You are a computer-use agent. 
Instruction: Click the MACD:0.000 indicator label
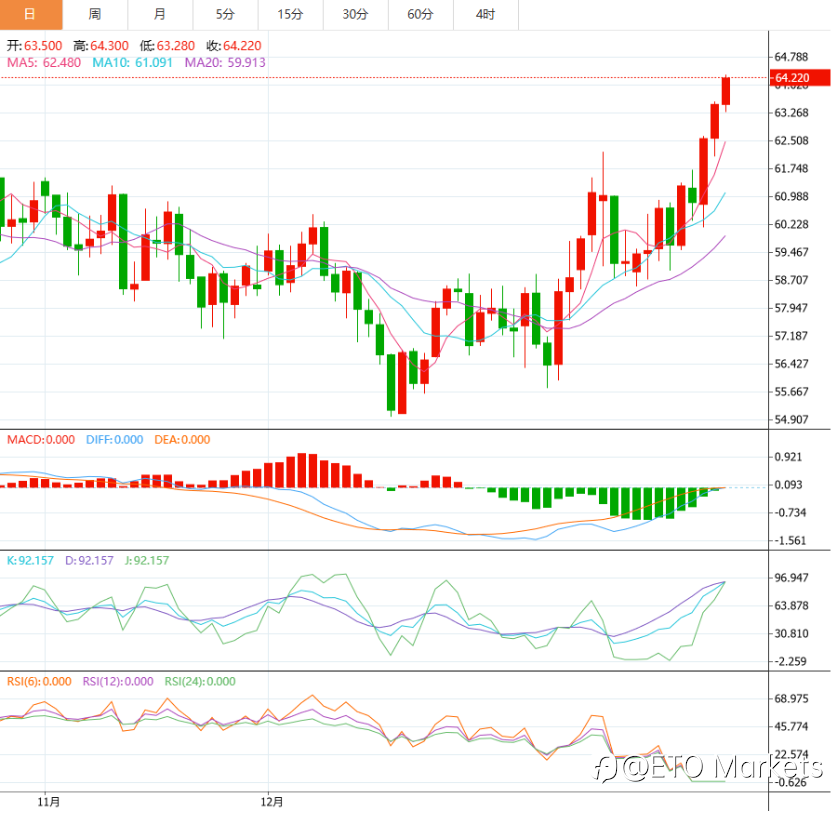41,440
